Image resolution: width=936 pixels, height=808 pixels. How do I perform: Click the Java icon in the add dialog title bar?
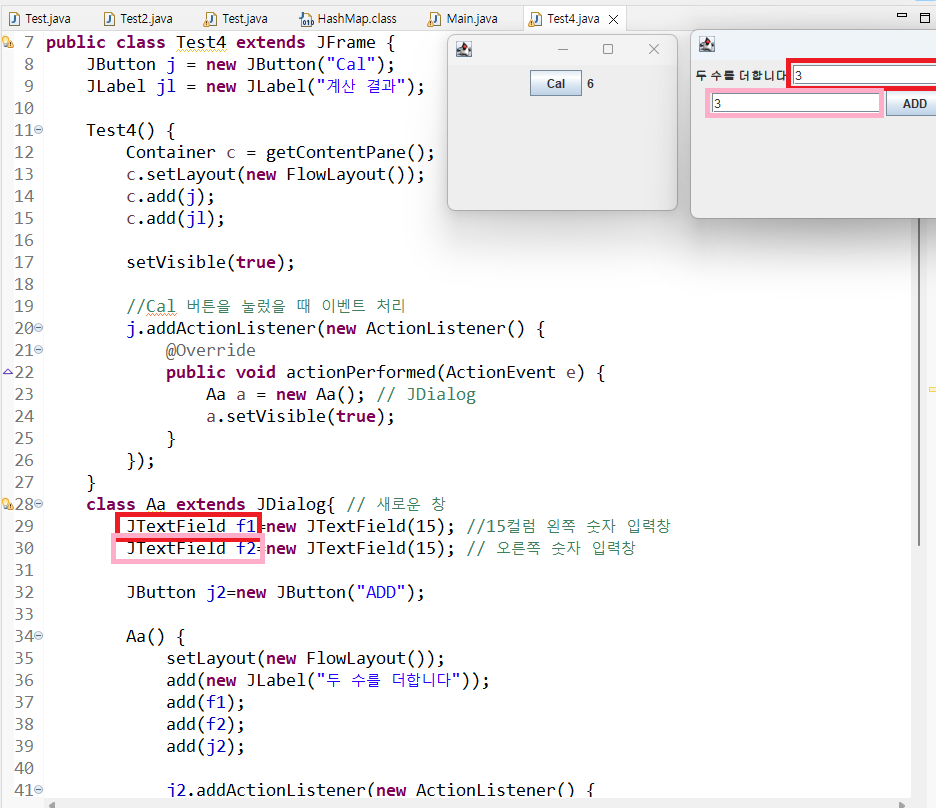(x=707, y=44)
